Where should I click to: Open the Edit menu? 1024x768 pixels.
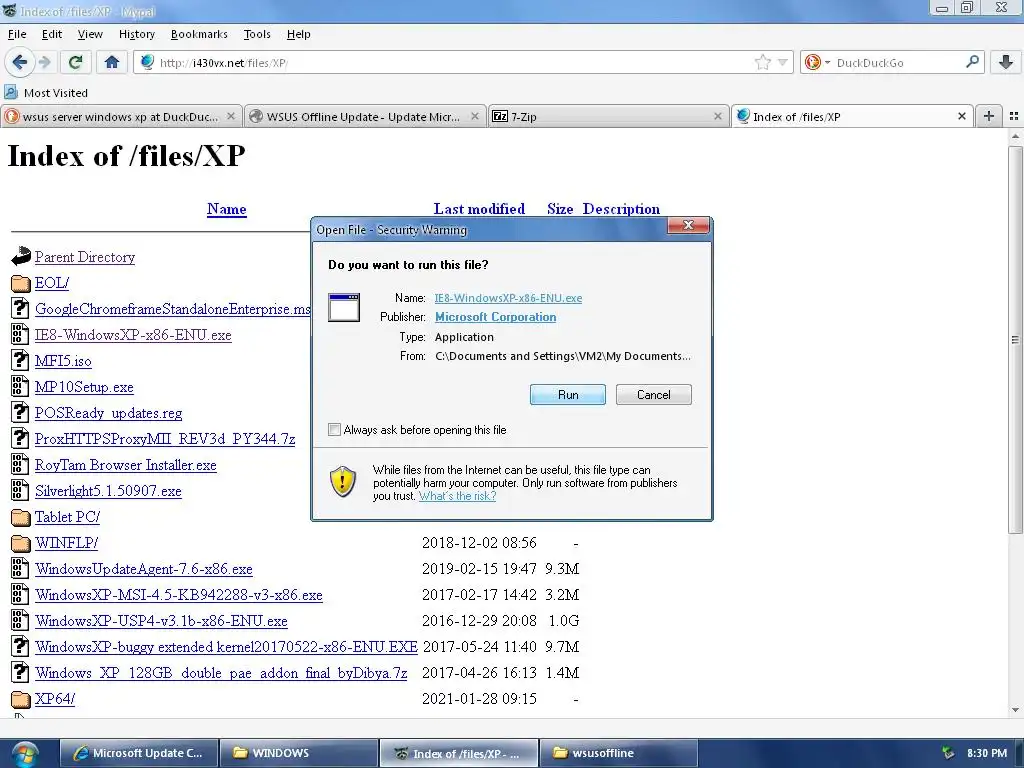[x=52, y=34]
